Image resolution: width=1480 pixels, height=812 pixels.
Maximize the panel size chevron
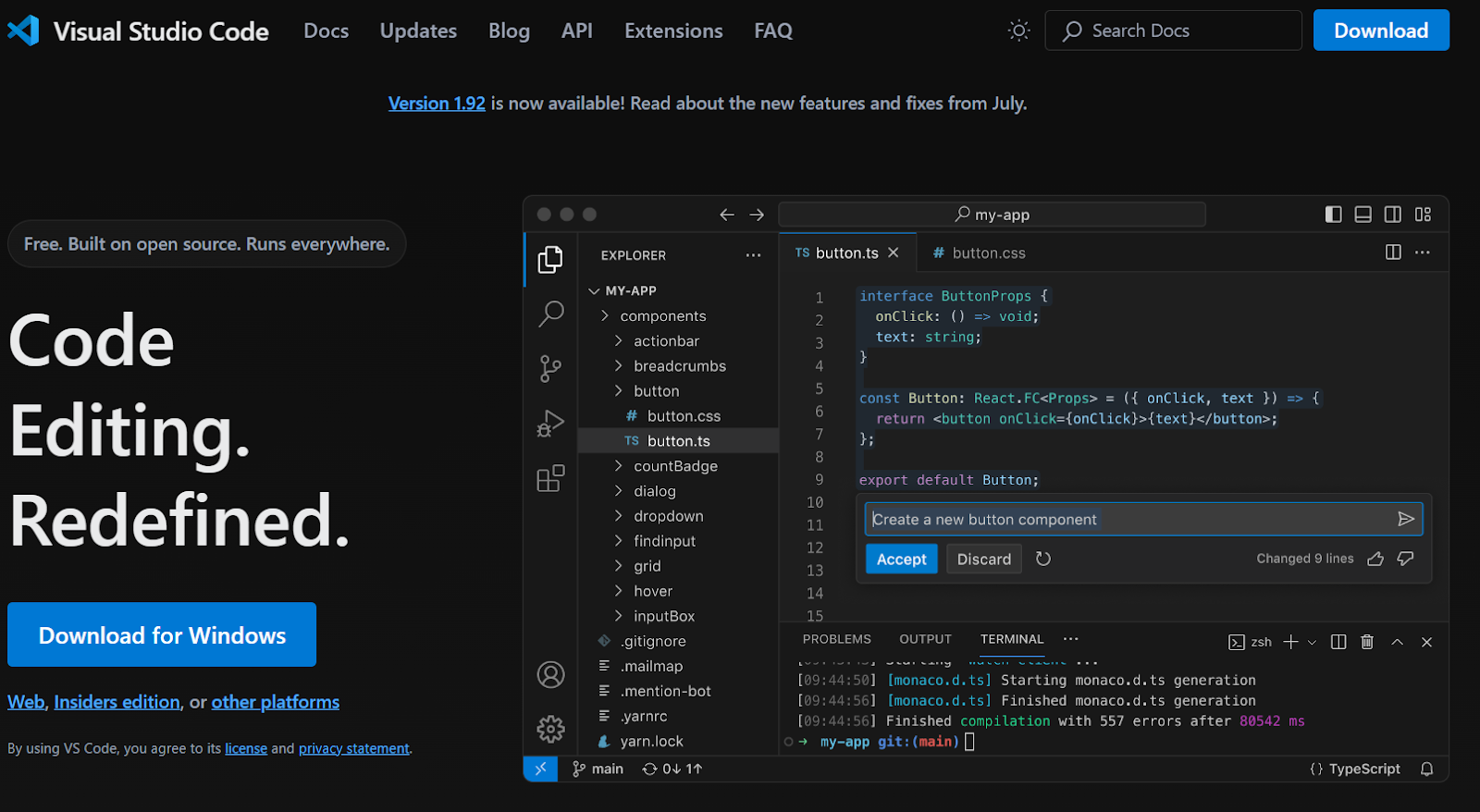(1397, 642)
